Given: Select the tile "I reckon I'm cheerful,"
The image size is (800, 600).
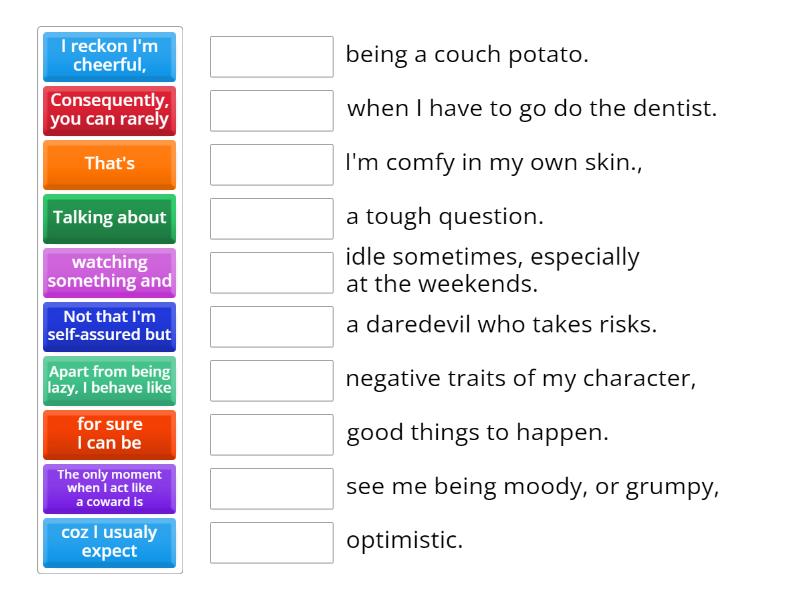Looking at the screenshot, I should 109,57.
